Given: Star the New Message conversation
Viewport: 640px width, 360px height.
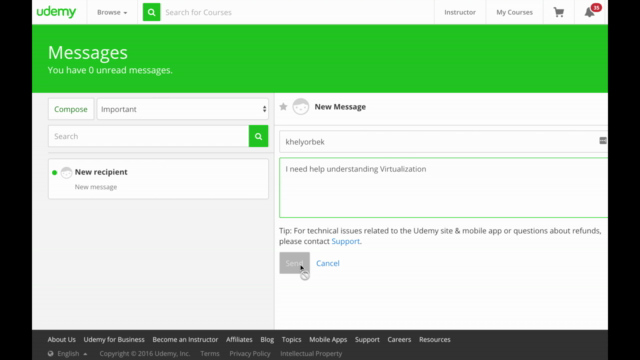Looking at the screenshot, I should pyautogui.click(x=283, y=107).
